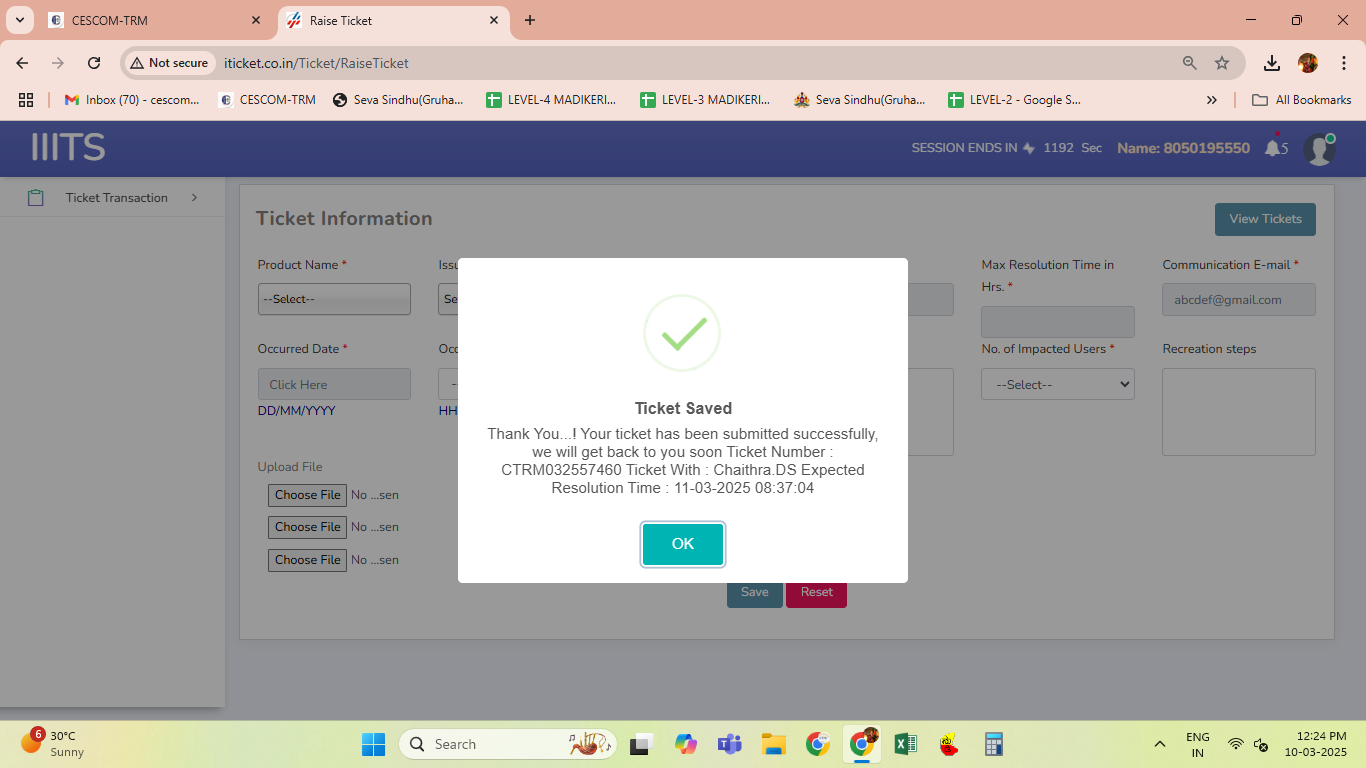1366x768 pixels.
Task: Click the taskbar Search box
Action: (x=507, y=744)
